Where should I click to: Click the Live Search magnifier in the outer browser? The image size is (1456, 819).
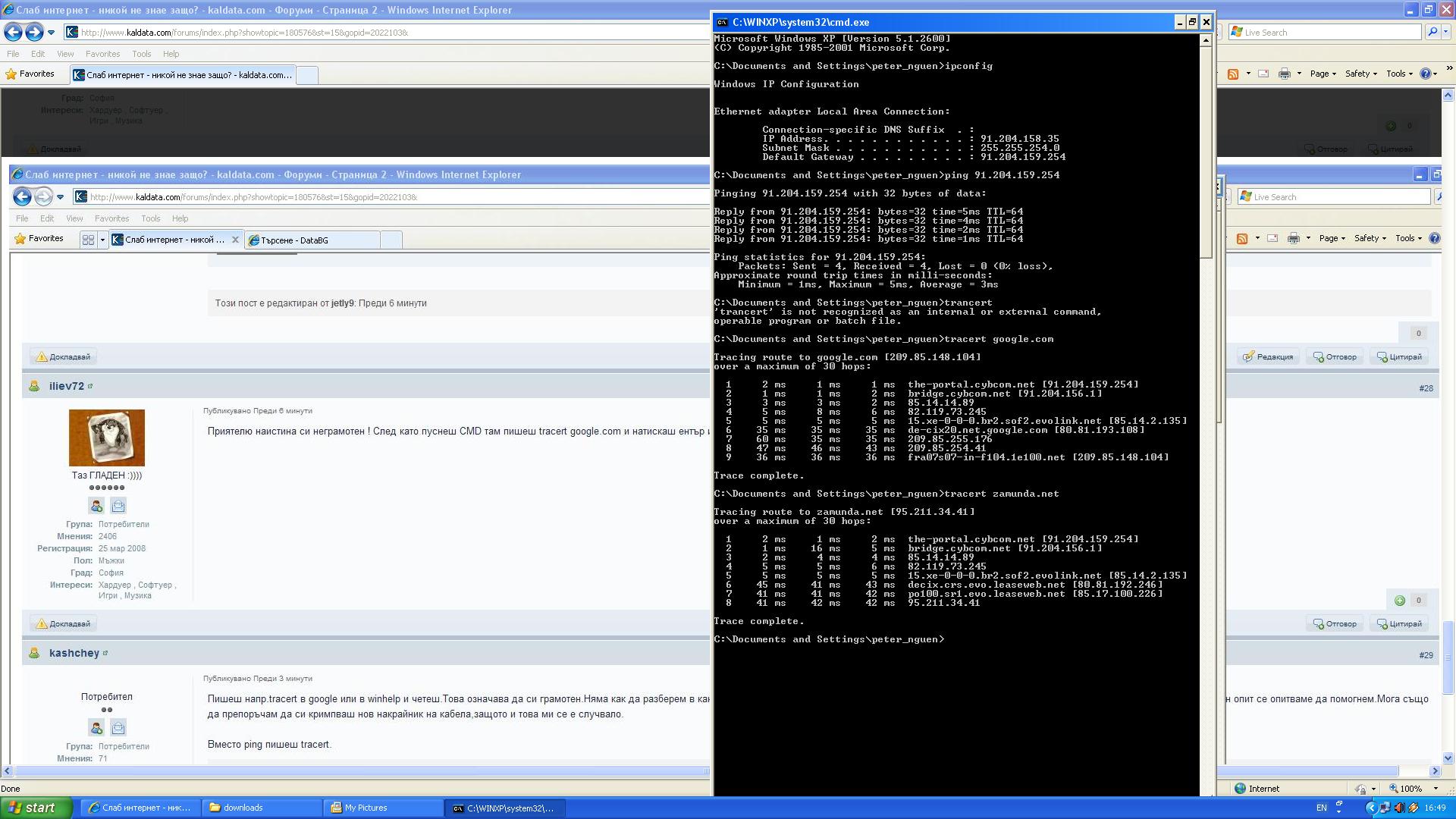point(1432,33)
